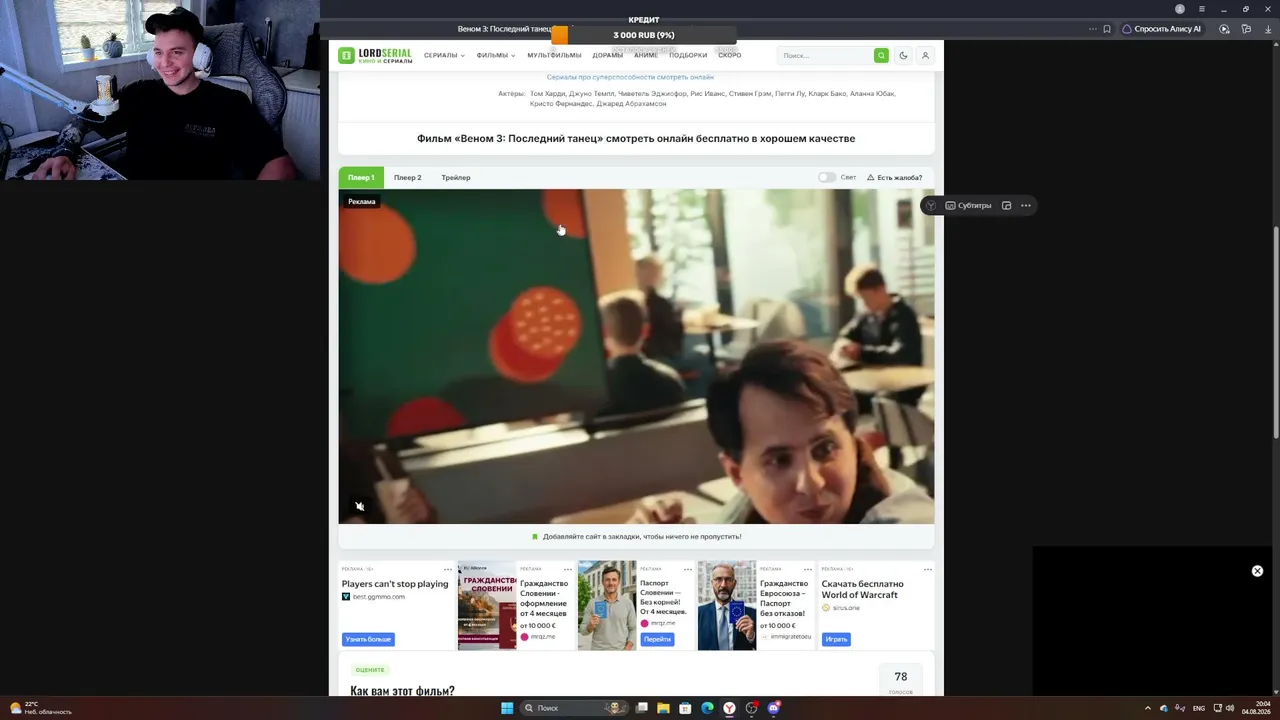Open the browser profile avatar
This screenshot has height=720, width=1280.
[x=1180, y=9]
